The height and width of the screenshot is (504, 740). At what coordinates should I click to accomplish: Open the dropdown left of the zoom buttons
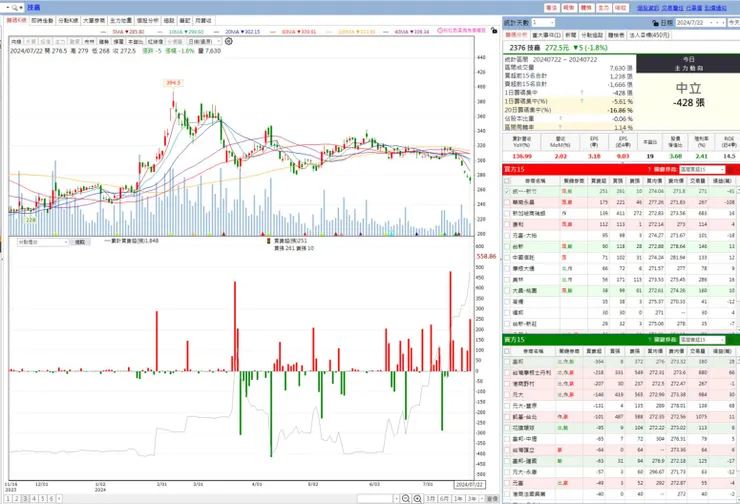(378, 498)
